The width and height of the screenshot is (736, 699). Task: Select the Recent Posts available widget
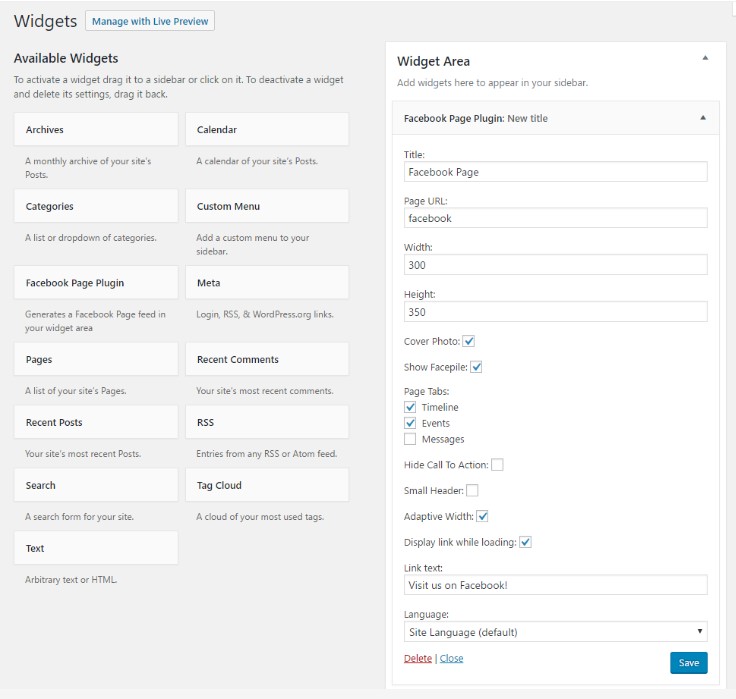96,422
